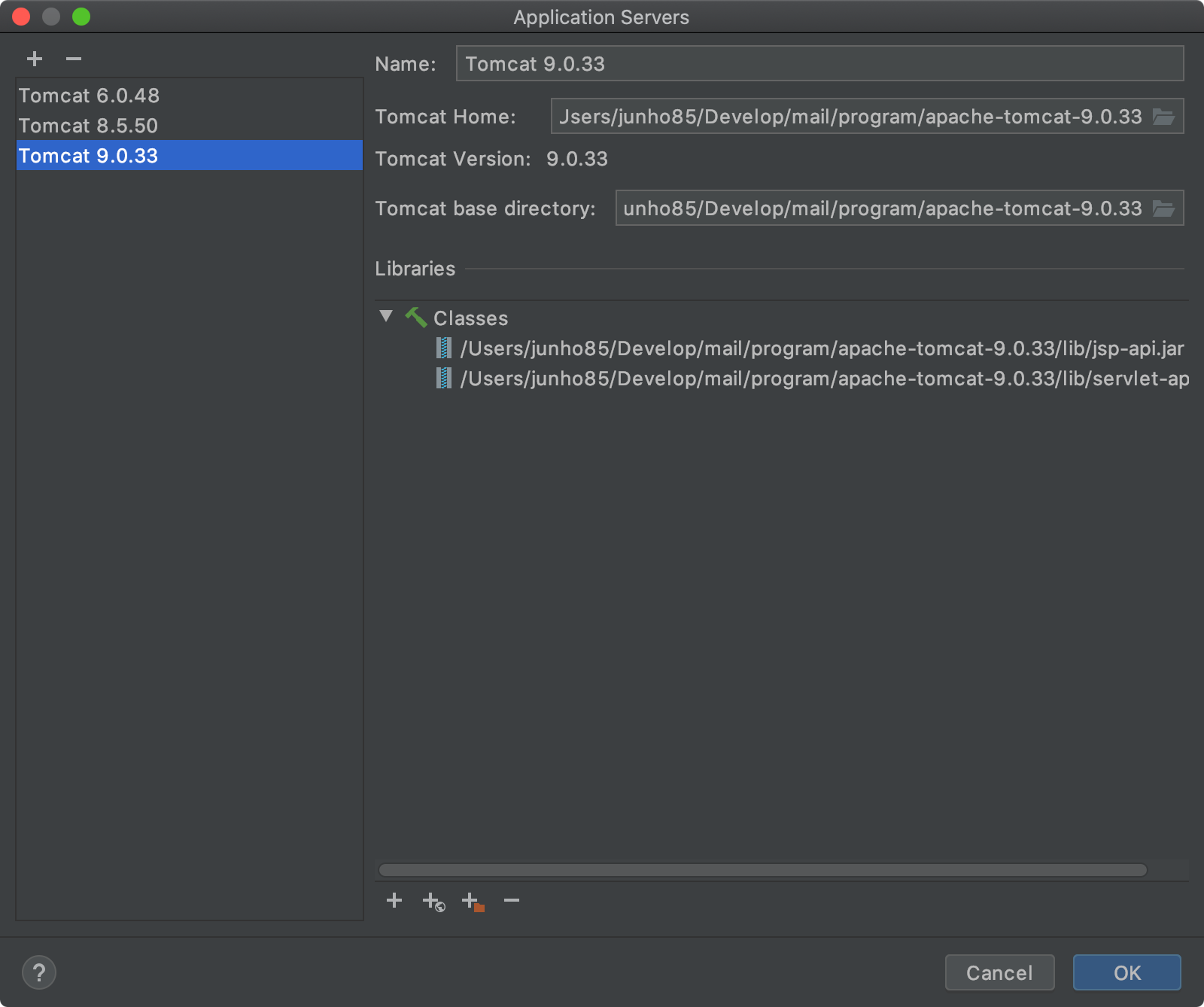
Task: Add library excluded folder icon
Action: coord(473,901)
